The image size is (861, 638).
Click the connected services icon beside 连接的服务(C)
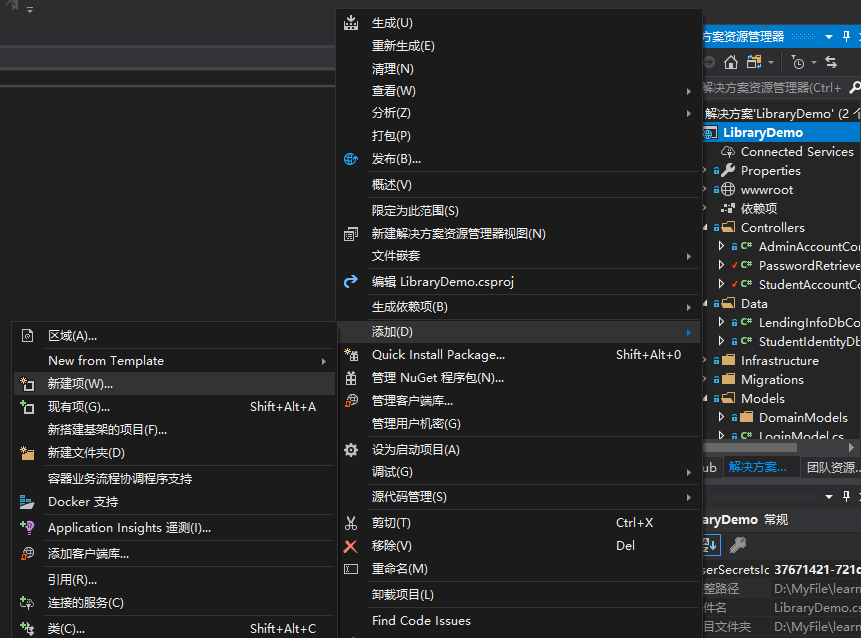27,603
